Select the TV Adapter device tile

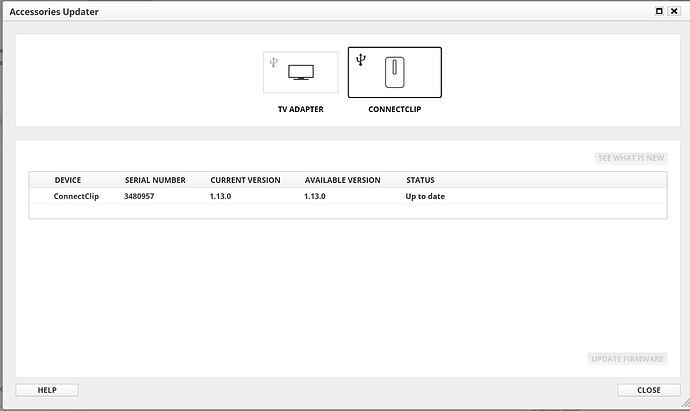pyautogui.click(x=301, y=72)
